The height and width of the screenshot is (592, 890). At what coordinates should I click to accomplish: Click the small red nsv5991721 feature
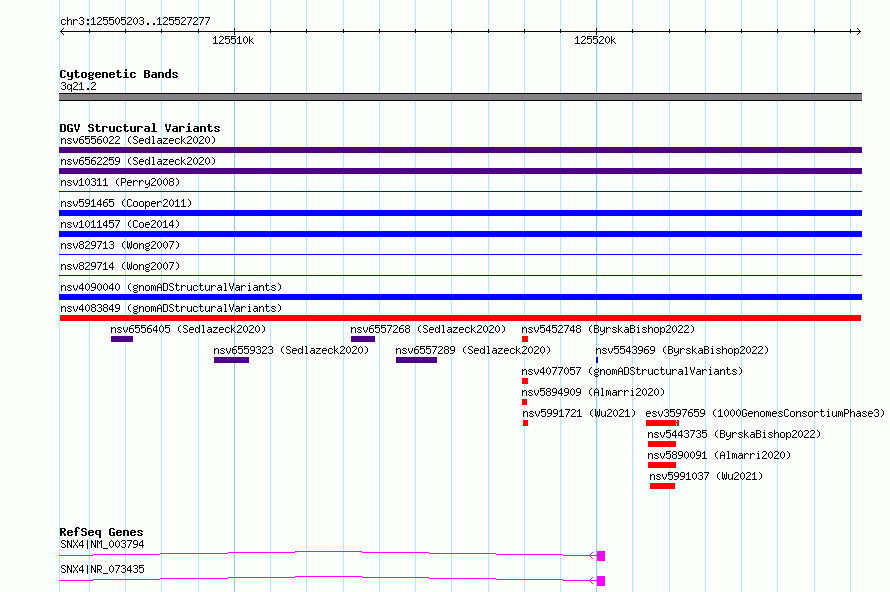526,423
